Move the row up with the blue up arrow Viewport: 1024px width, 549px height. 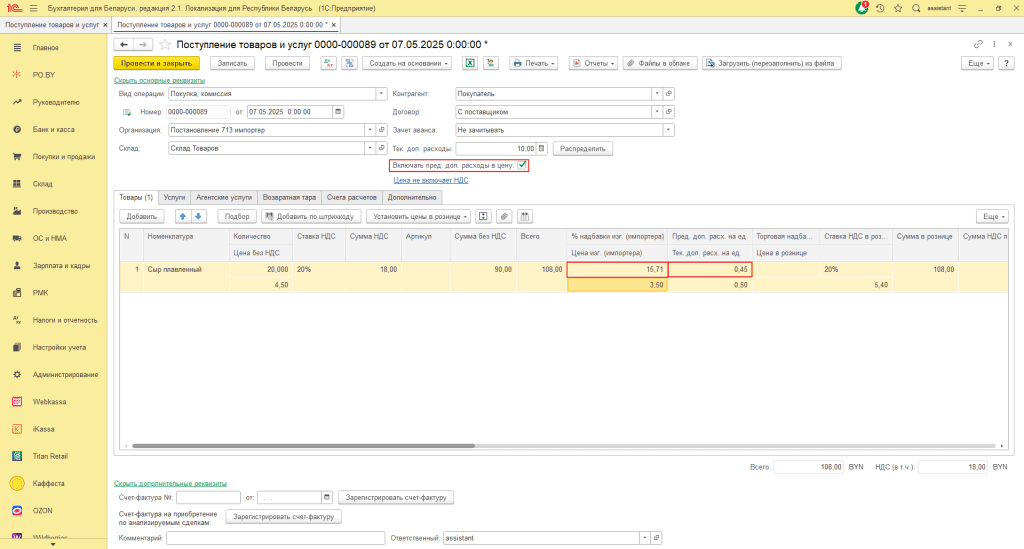tap(183, 216)
